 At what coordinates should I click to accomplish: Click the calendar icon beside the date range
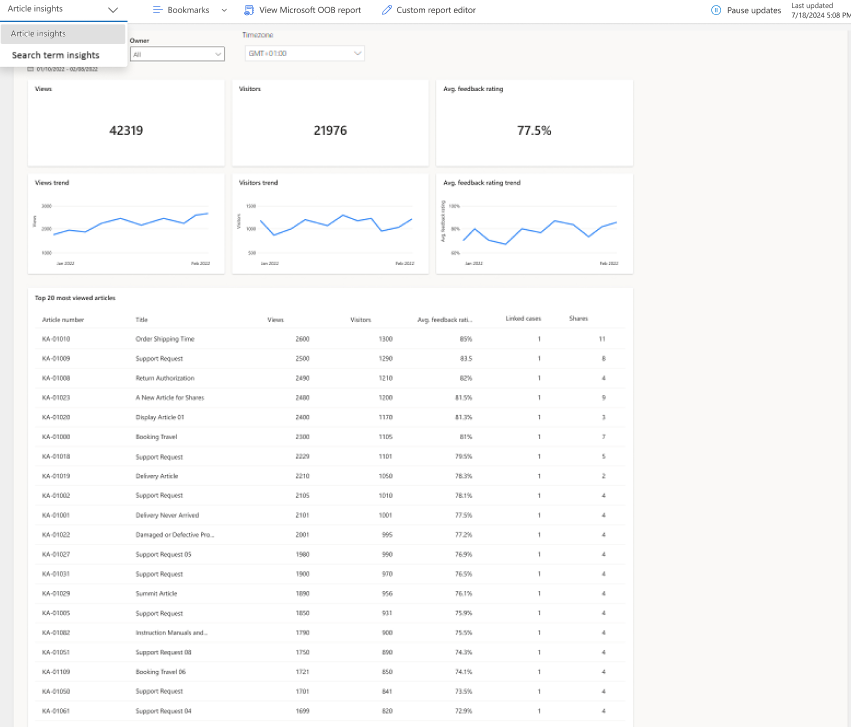31,70
